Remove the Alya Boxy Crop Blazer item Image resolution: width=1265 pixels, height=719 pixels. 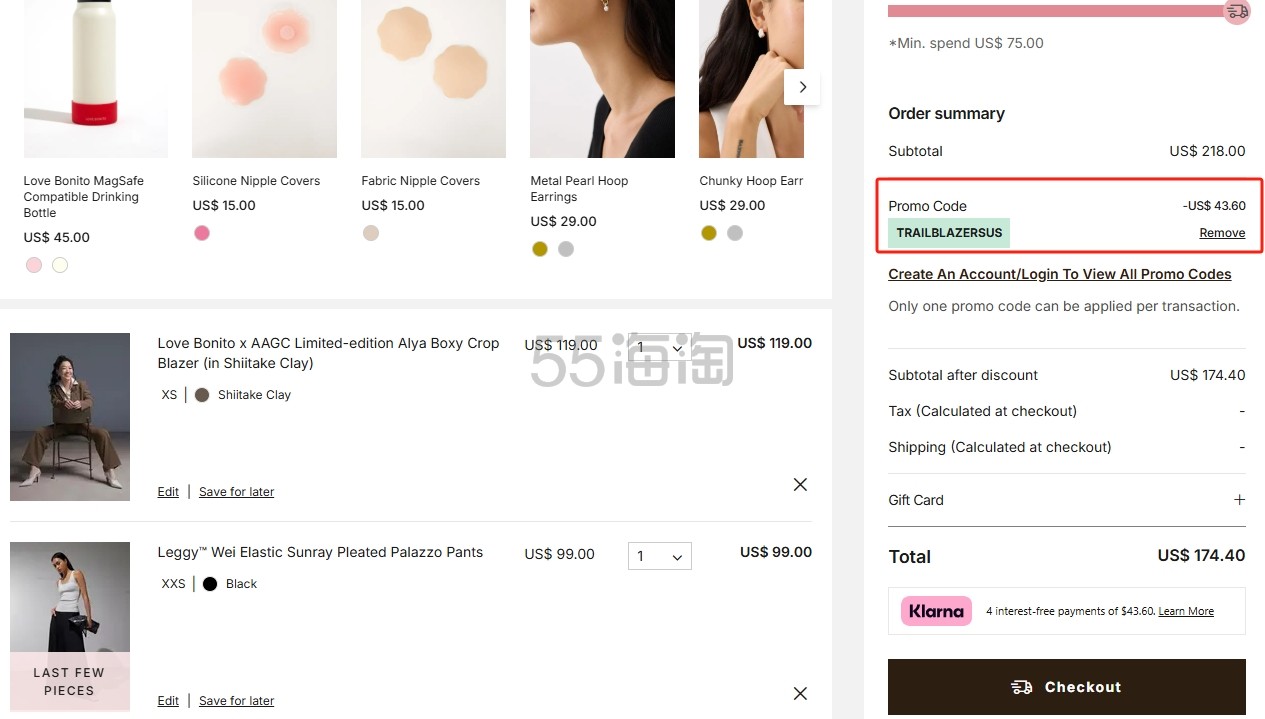pos(800,485)
